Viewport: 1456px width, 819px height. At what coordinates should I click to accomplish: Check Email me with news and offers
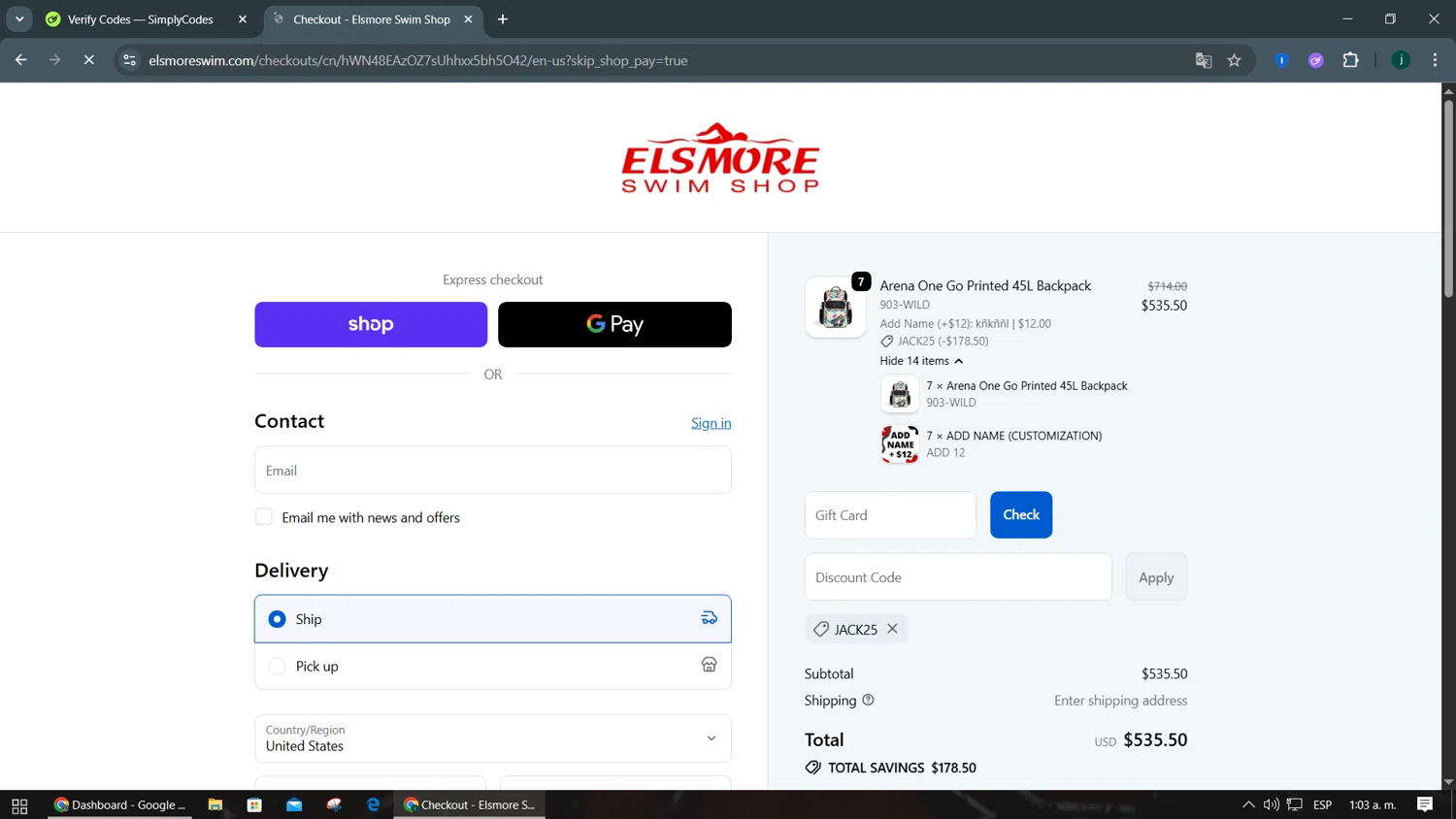click(x=264, y=516)
